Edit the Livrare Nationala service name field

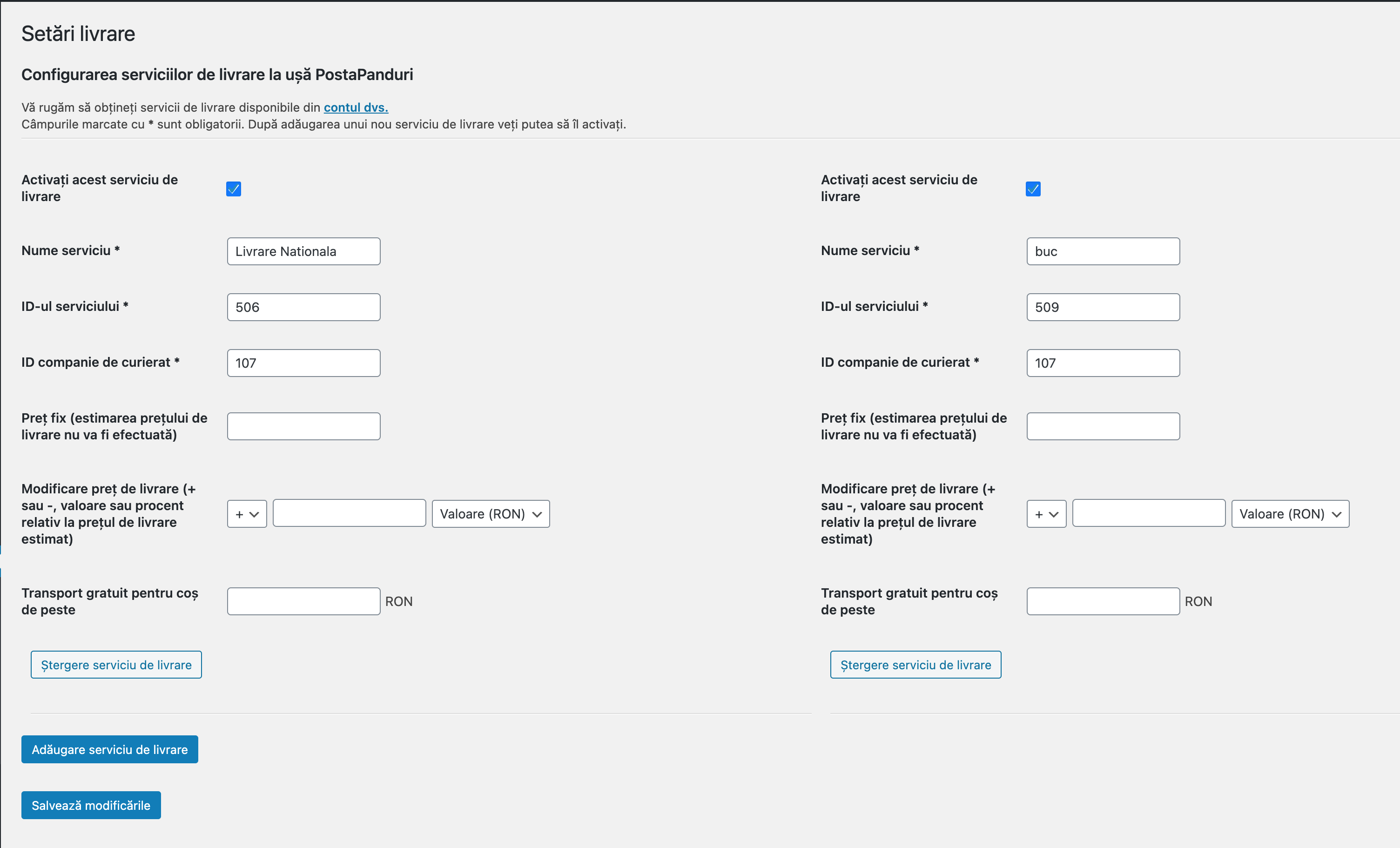pyautogui.click(x=303, y=251)
